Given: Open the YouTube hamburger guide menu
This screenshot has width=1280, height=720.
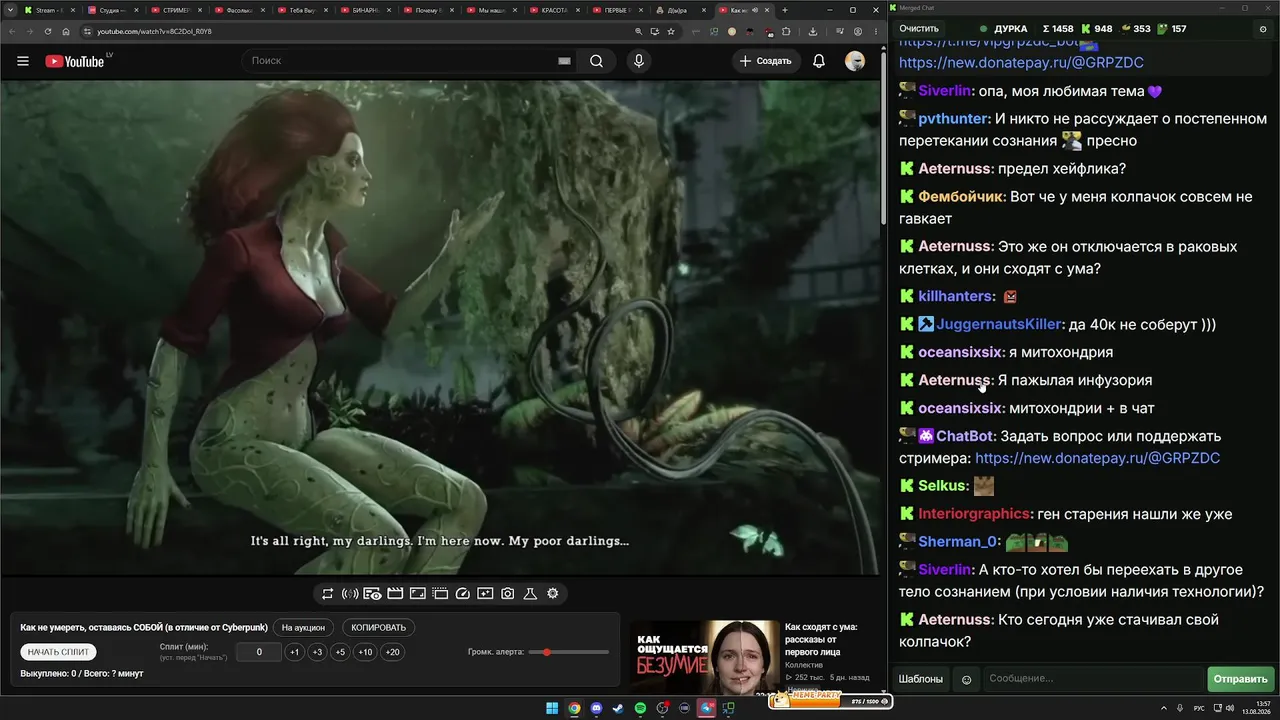Looking at the screenshot, I should pyautogui.click(x=23, y=61).
